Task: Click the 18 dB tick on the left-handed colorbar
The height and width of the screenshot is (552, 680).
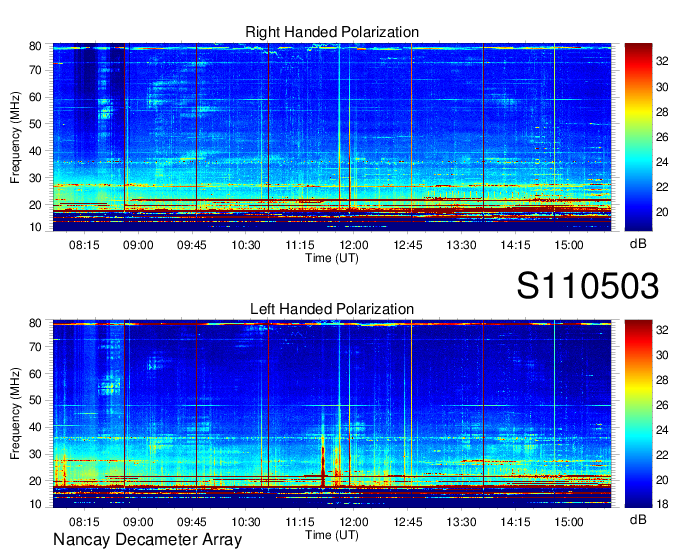Action: (x=662, y=504)
